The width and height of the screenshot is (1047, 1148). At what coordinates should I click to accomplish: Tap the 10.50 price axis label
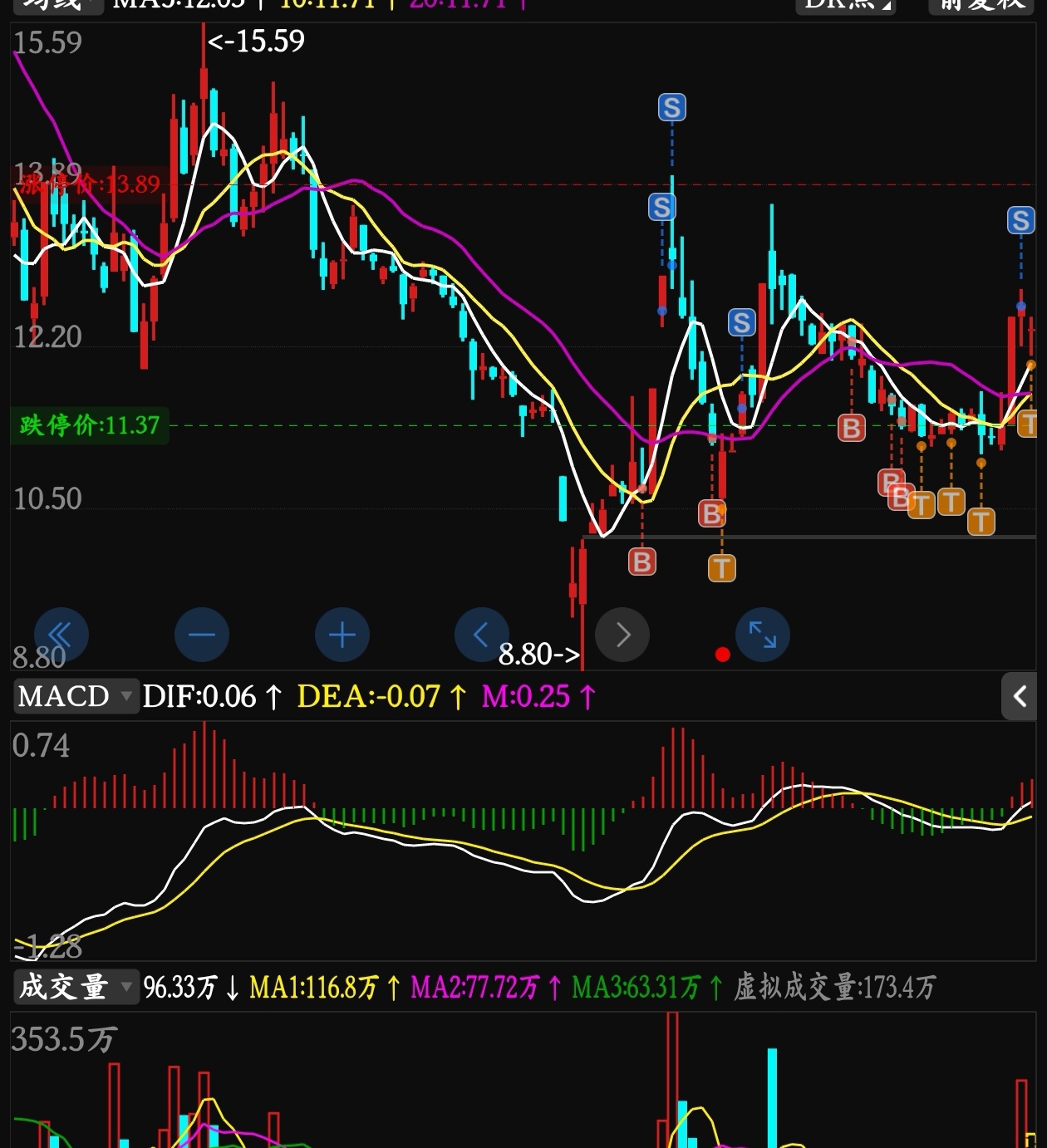47,498
